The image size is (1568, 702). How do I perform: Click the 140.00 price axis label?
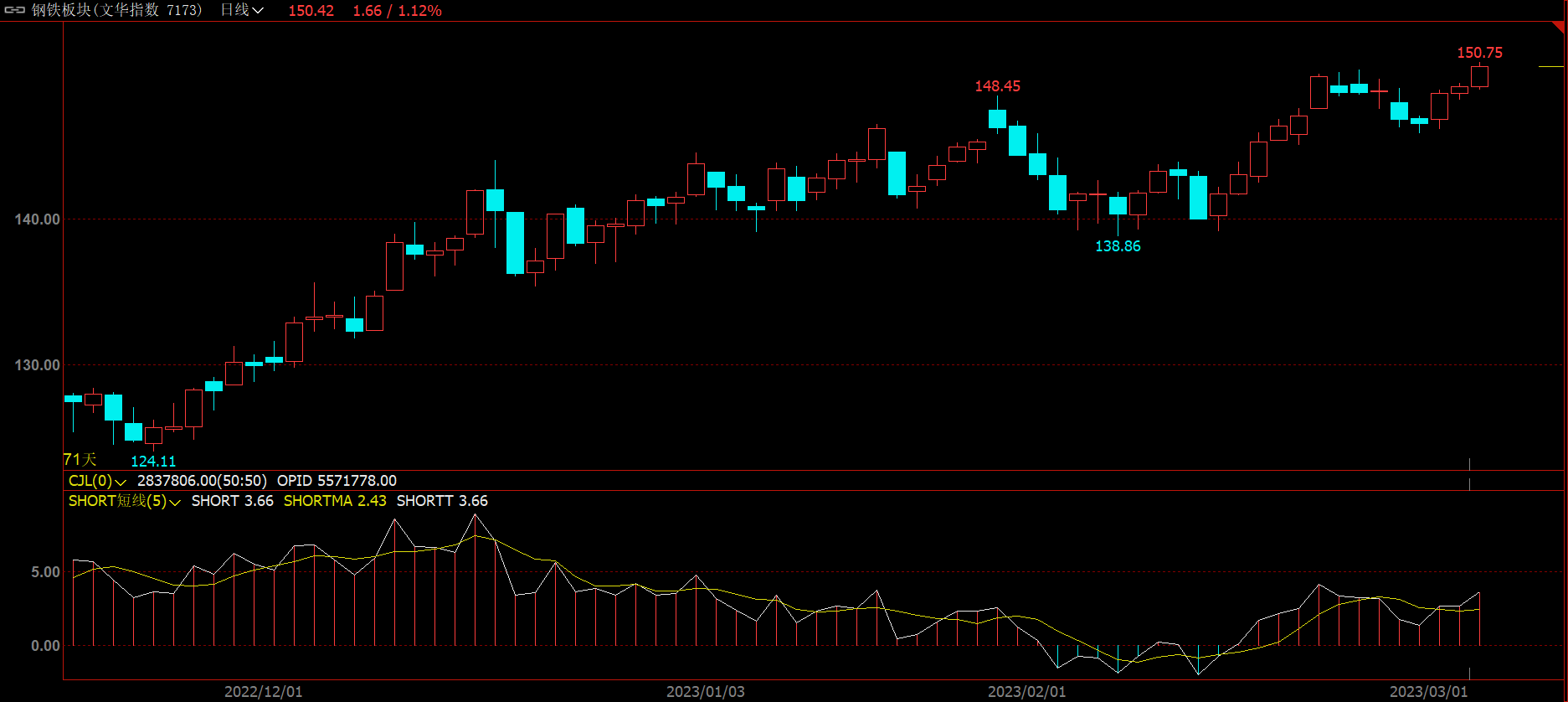(37, 219)
